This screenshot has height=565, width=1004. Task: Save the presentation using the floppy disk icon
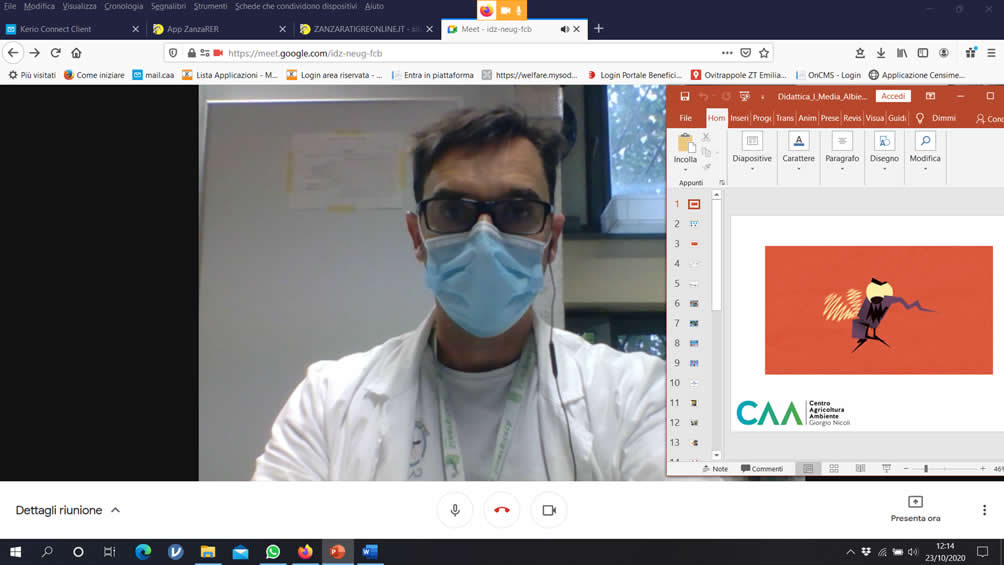[684, 97]
